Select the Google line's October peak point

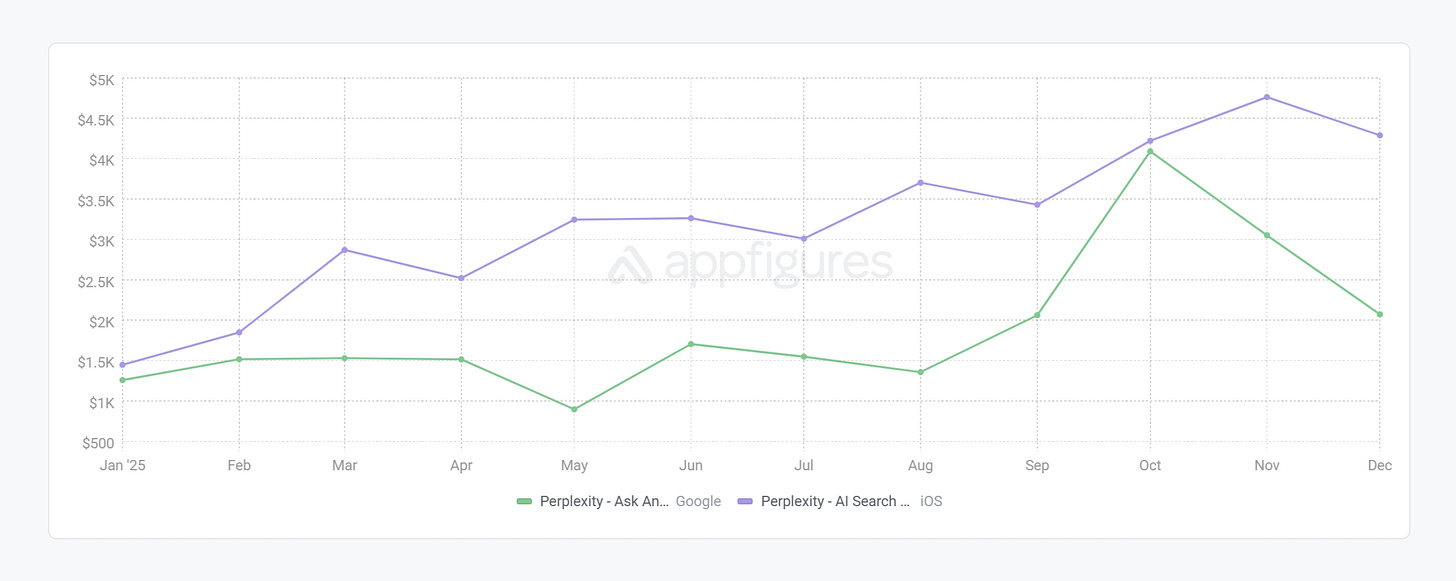coord(1150,152)
